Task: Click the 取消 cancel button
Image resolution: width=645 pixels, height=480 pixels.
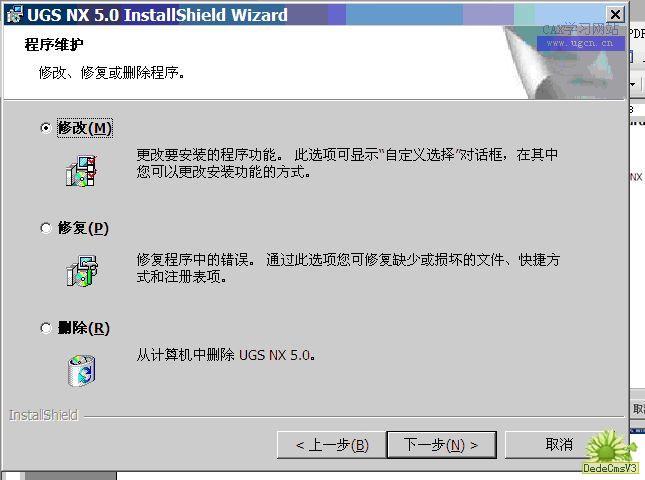Action: [x=559, y=445]
